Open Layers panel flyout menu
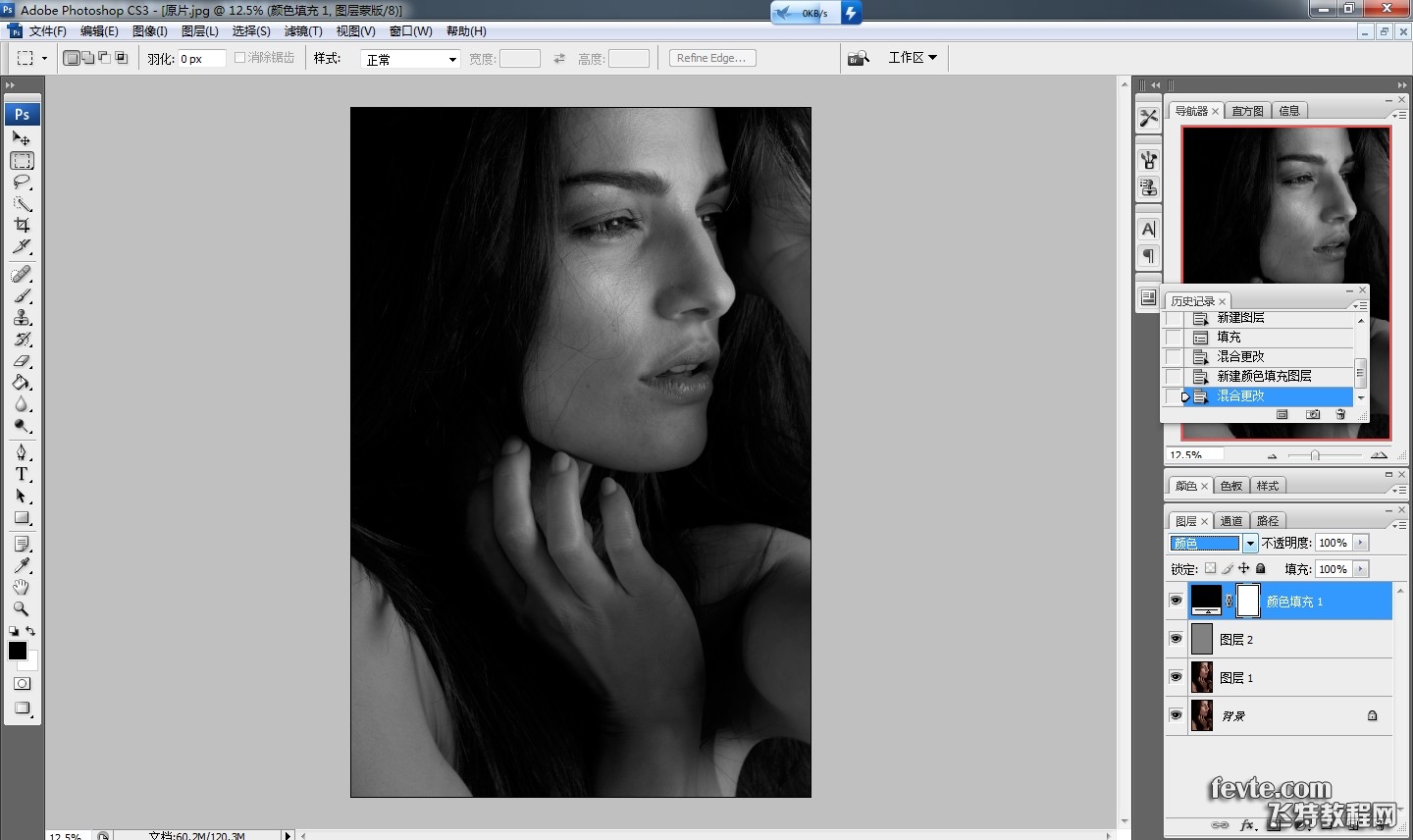Viewport: 1413px width, 840px height. pyautogui.click(x=1398, y=525)
